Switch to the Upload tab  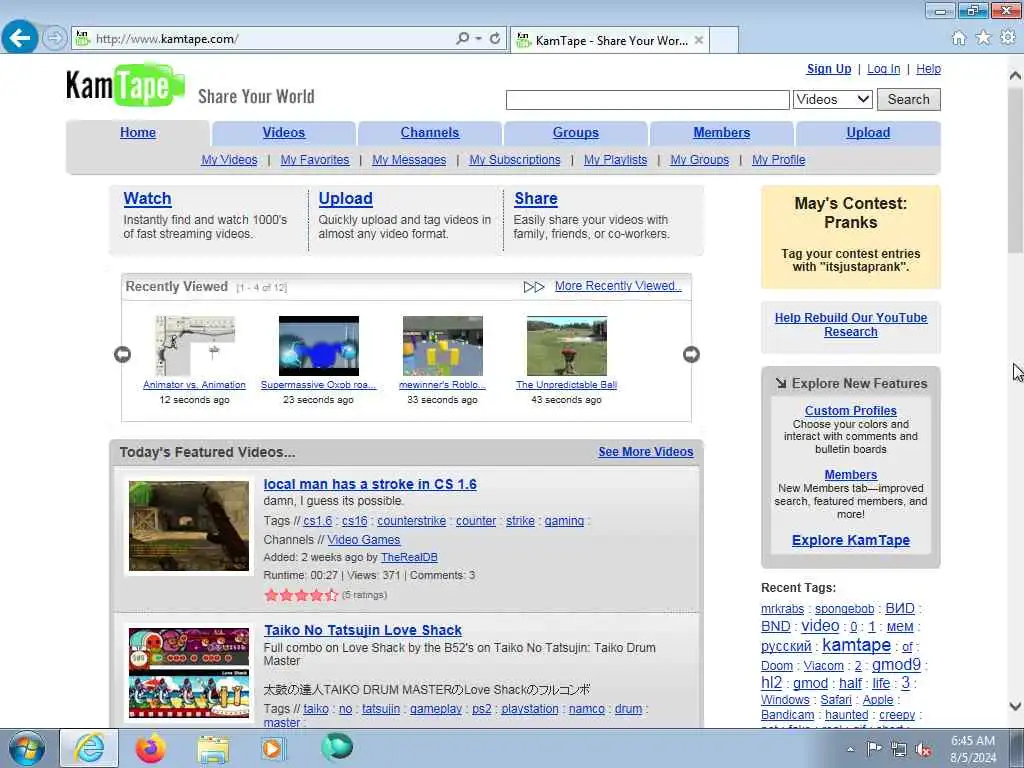[x=868, y=133]
